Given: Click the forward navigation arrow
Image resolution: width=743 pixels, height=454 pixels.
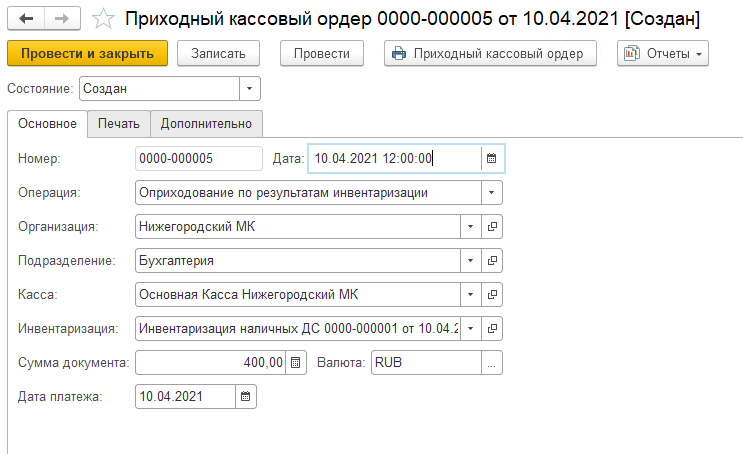Looking at the screenshot, I should (x=61, y=18).
